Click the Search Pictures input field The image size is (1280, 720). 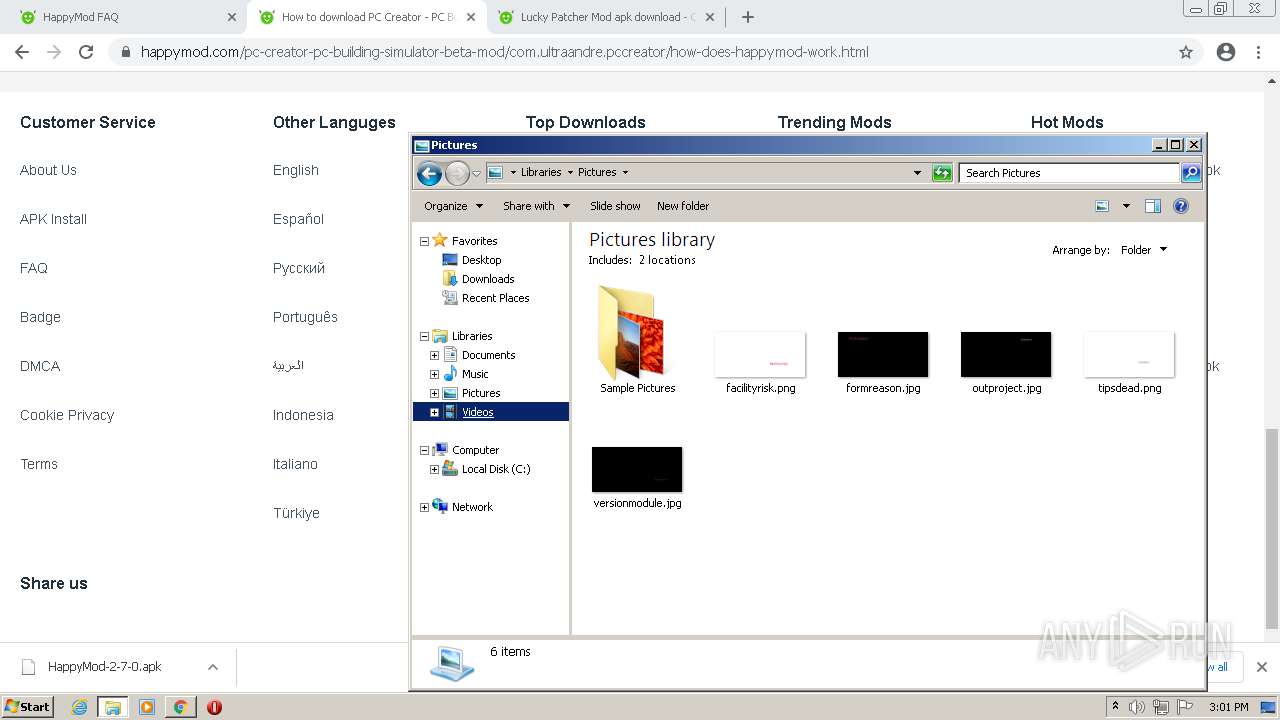pyautogui.click(x=1069, y=173)
